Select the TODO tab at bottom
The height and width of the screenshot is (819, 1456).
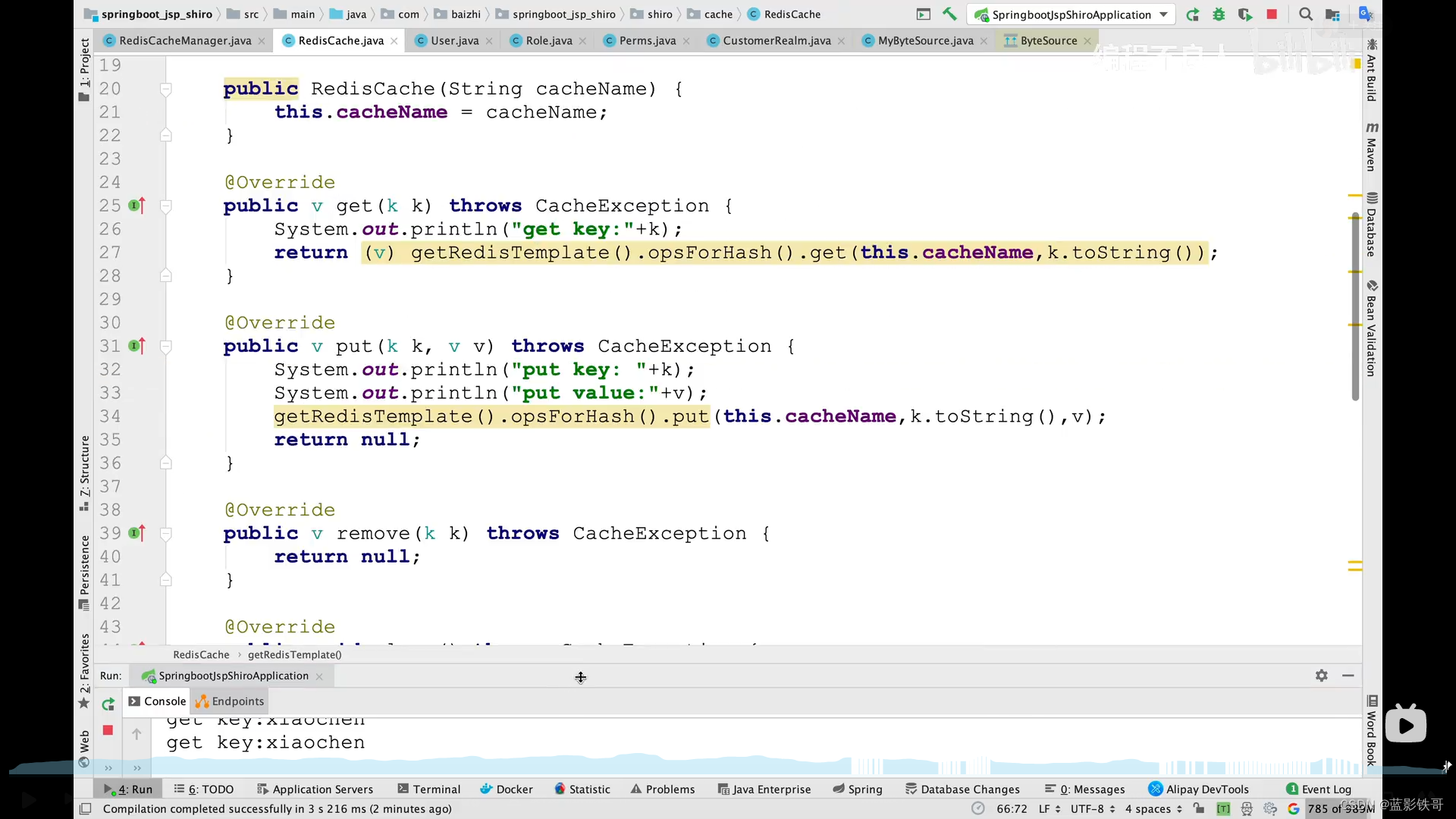pyautogui.click(x=210, y=789)
